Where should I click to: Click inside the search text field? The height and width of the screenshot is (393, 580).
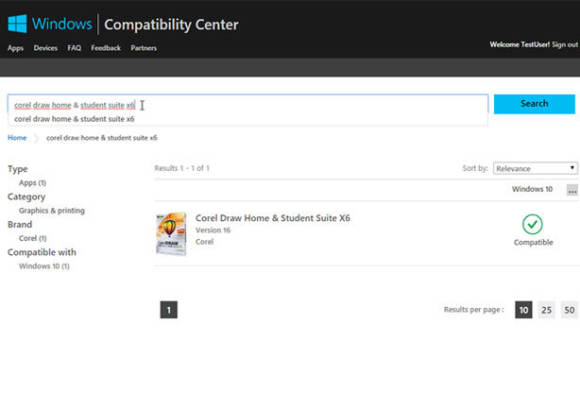(x=248, y=105)
